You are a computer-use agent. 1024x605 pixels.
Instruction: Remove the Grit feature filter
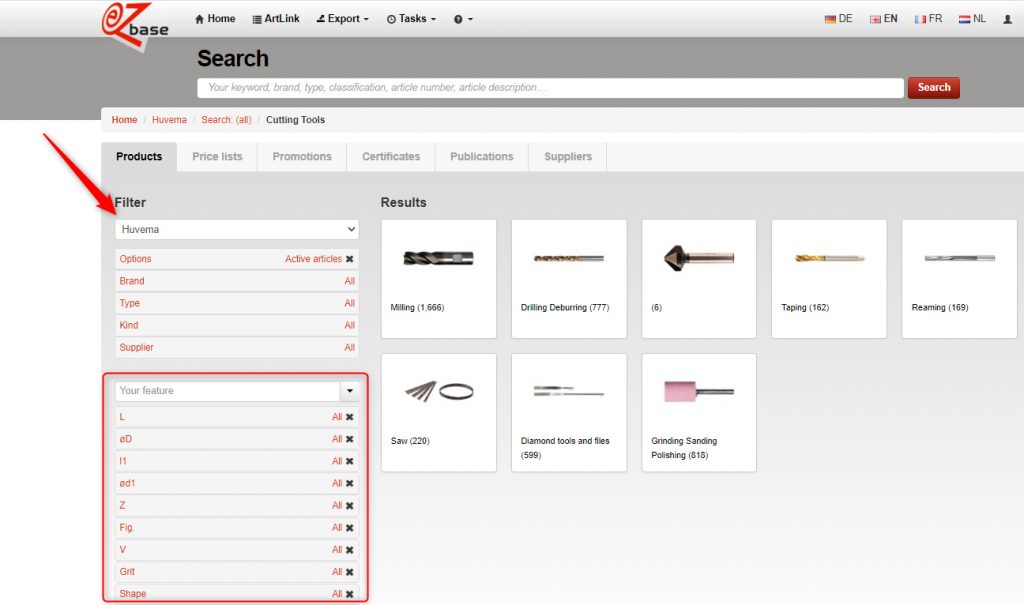350,572
